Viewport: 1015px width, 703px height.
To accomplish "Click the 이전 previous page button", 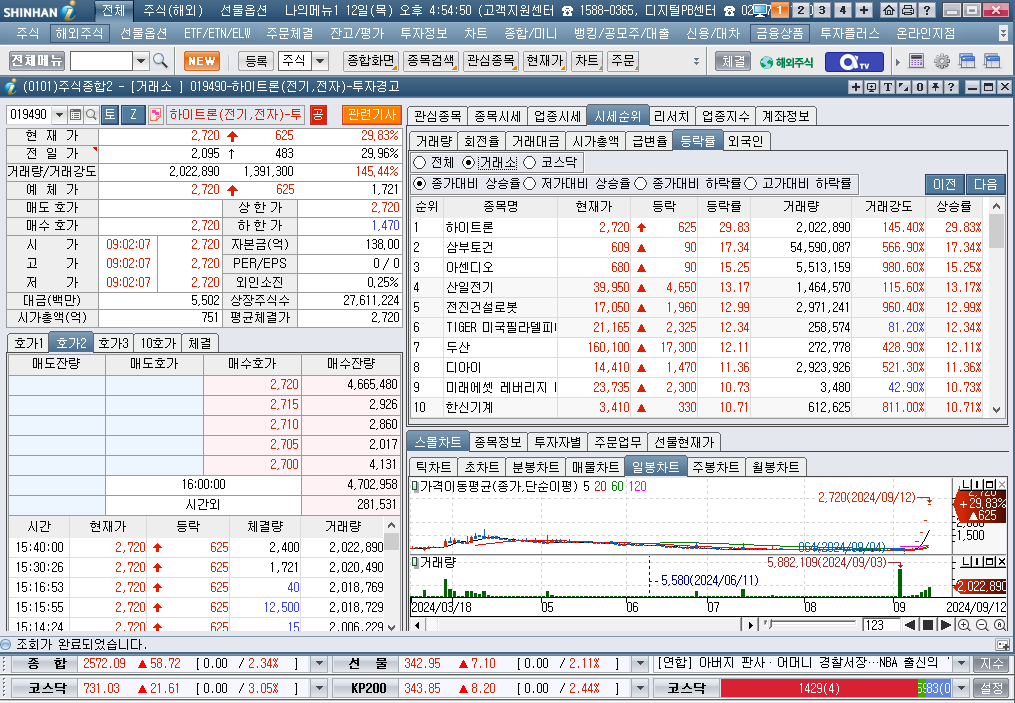I will (944, 184).
